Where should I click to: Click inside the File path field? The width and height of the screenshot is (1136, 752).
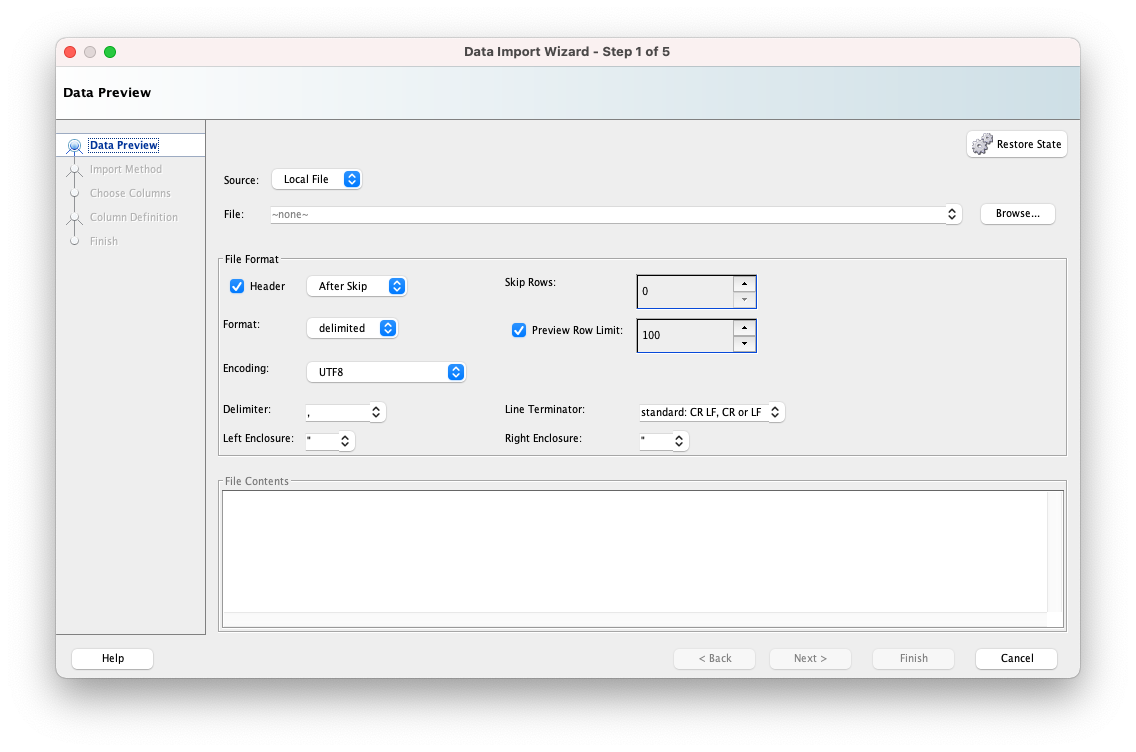click(605, 214)
